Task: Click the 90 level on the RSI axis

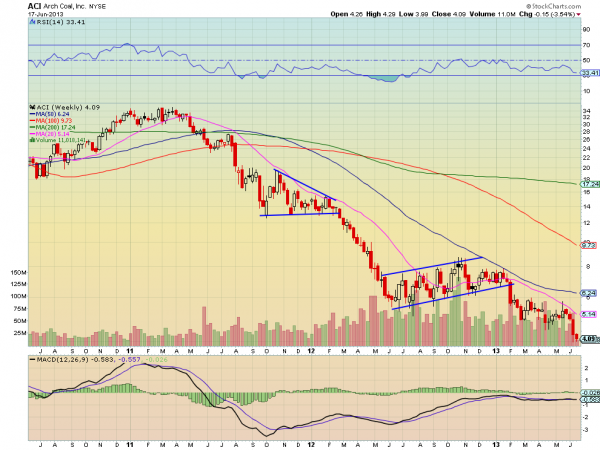Action: pyautogui.click(x=586, y=30)
